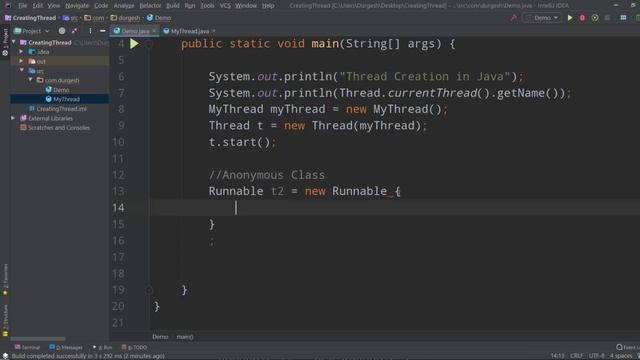Select the Demo.java editor tab
Viewport: 640px width, 360px height.
(x=135, y=31)
